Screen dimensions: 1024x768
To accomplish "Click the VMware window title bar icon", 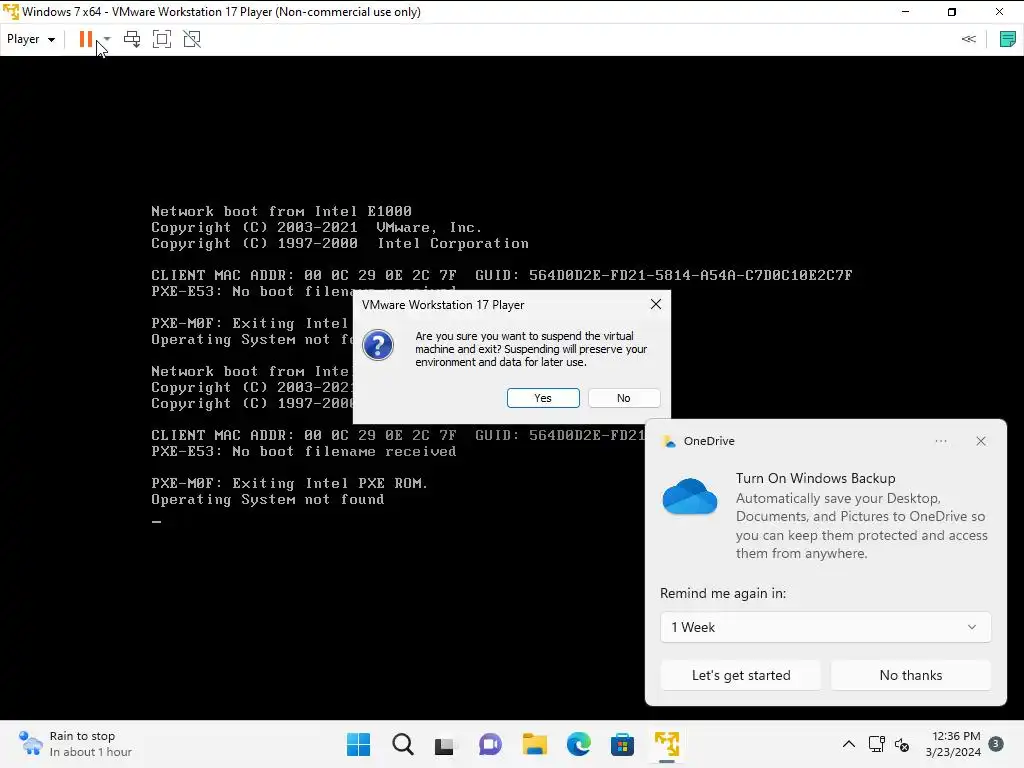I will [11, 12].
